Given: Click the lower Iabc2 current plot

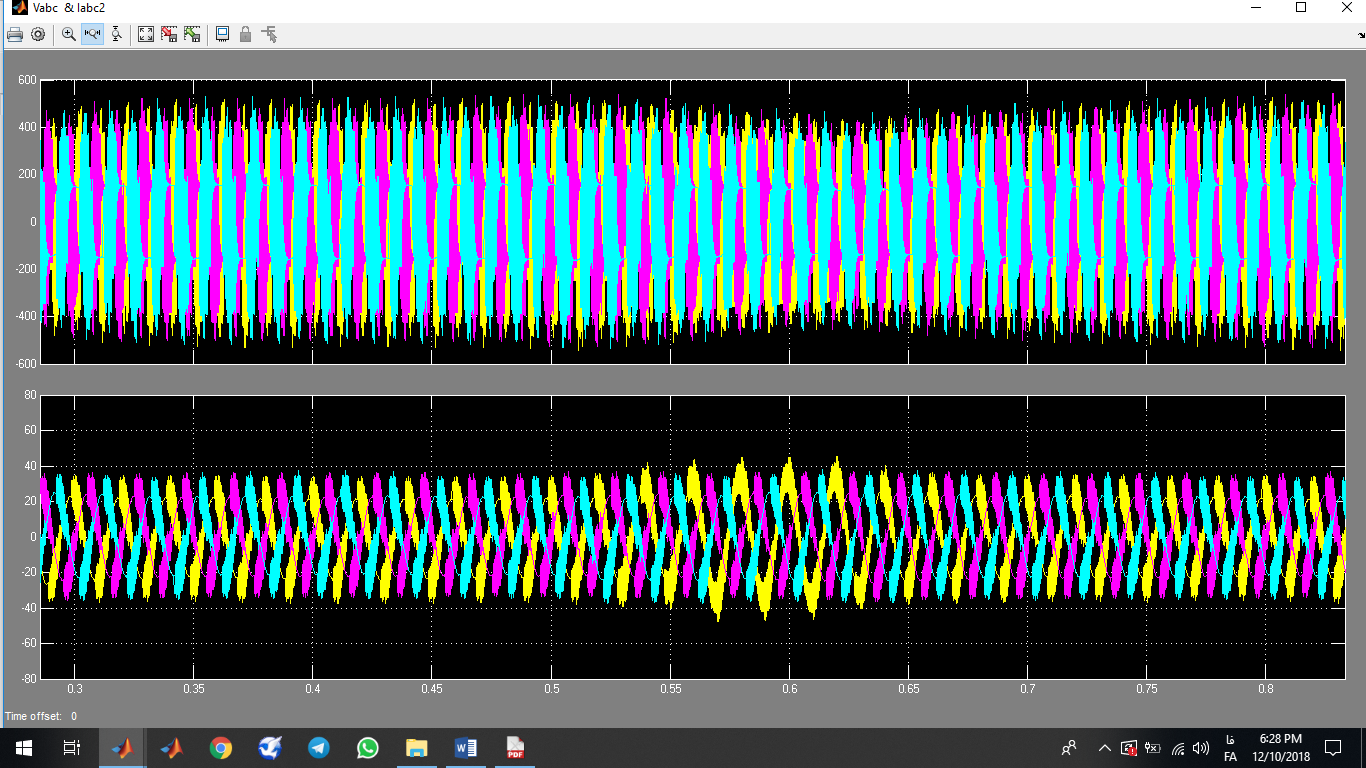Looking at the screenshot, I should point(692,536).
